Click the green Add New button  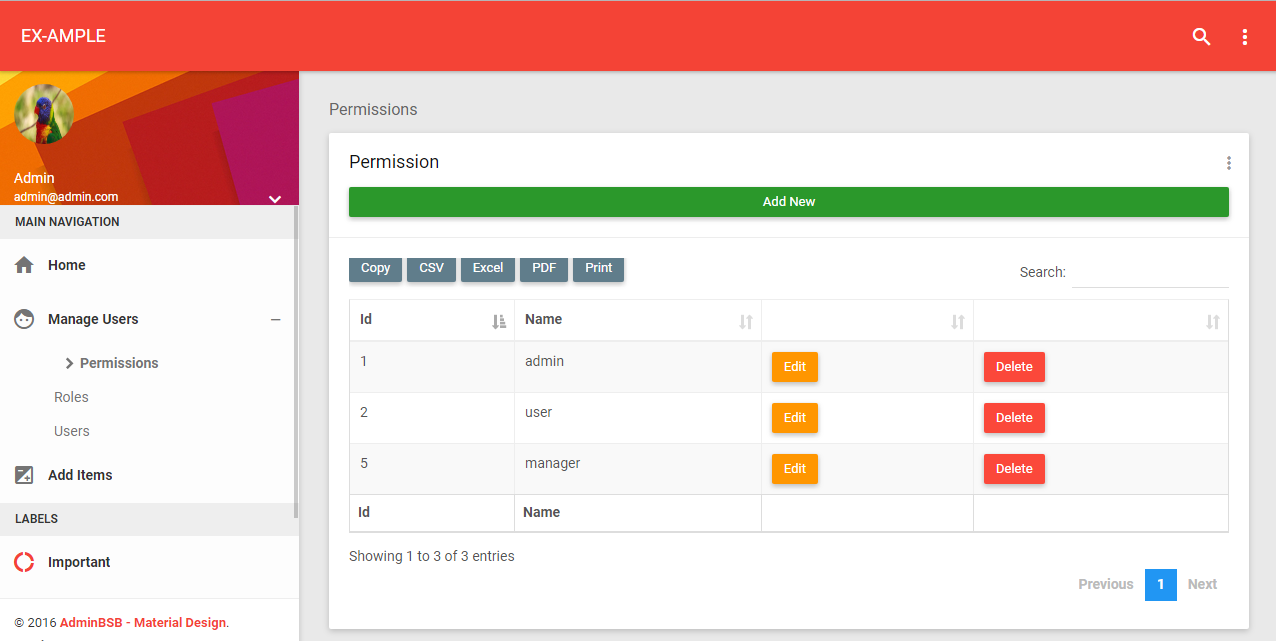point(789,202)
